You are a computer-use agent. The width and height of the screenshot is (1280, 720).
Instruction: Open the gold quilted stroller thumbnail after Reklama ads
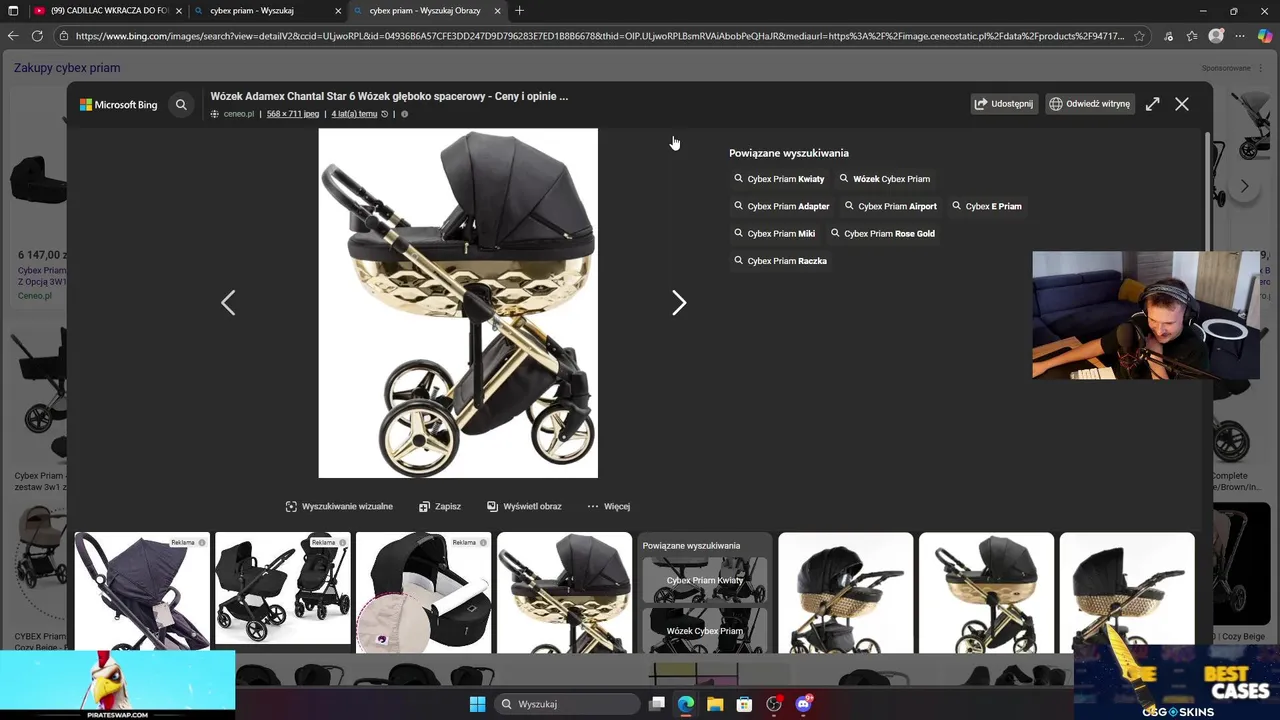click(x=564, y=592)
